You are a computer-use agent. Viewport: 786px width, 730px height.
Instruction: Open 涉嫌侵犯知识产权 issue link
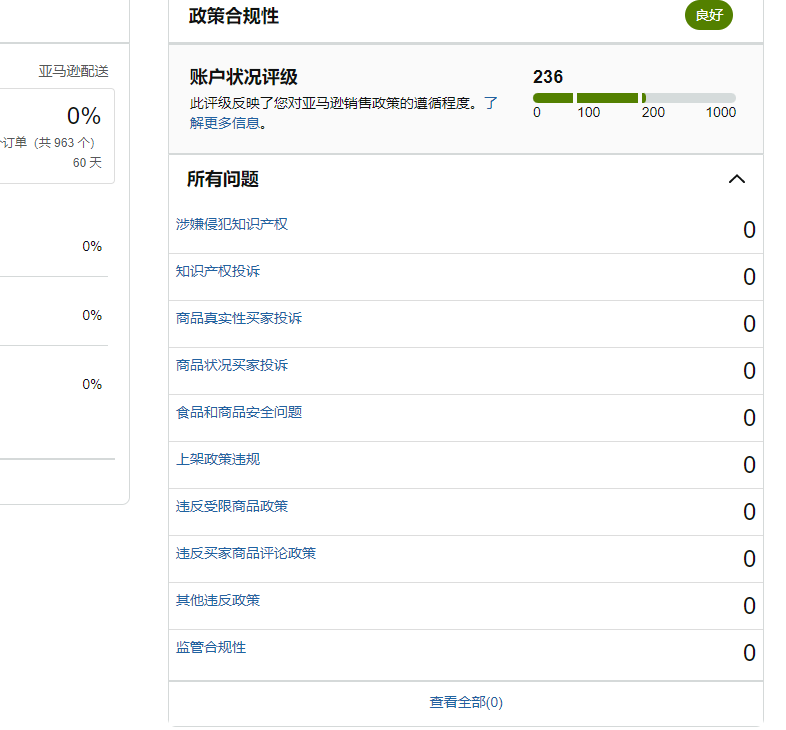(232, 224)
